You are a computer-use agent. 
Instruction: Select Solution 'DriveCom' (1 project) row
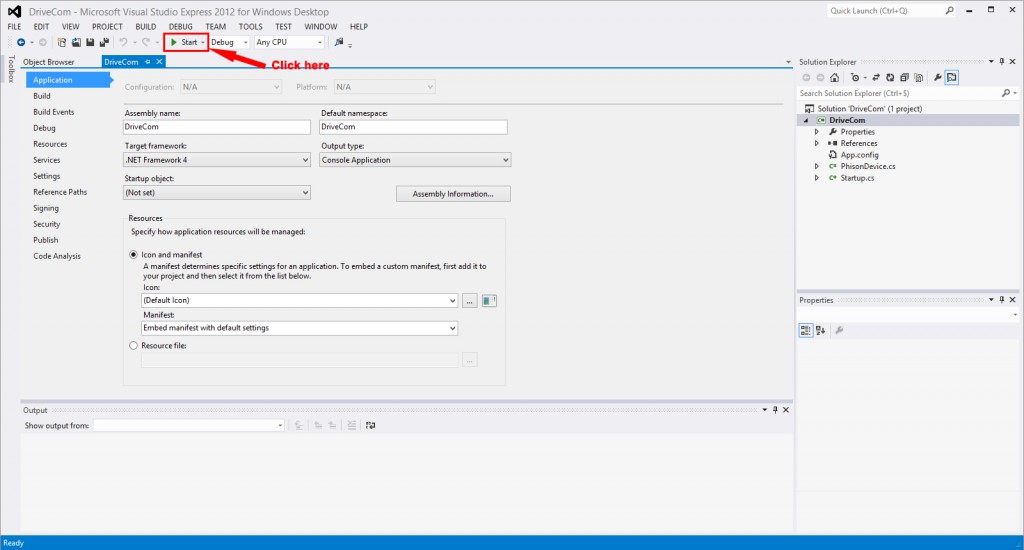pos(870,108)
